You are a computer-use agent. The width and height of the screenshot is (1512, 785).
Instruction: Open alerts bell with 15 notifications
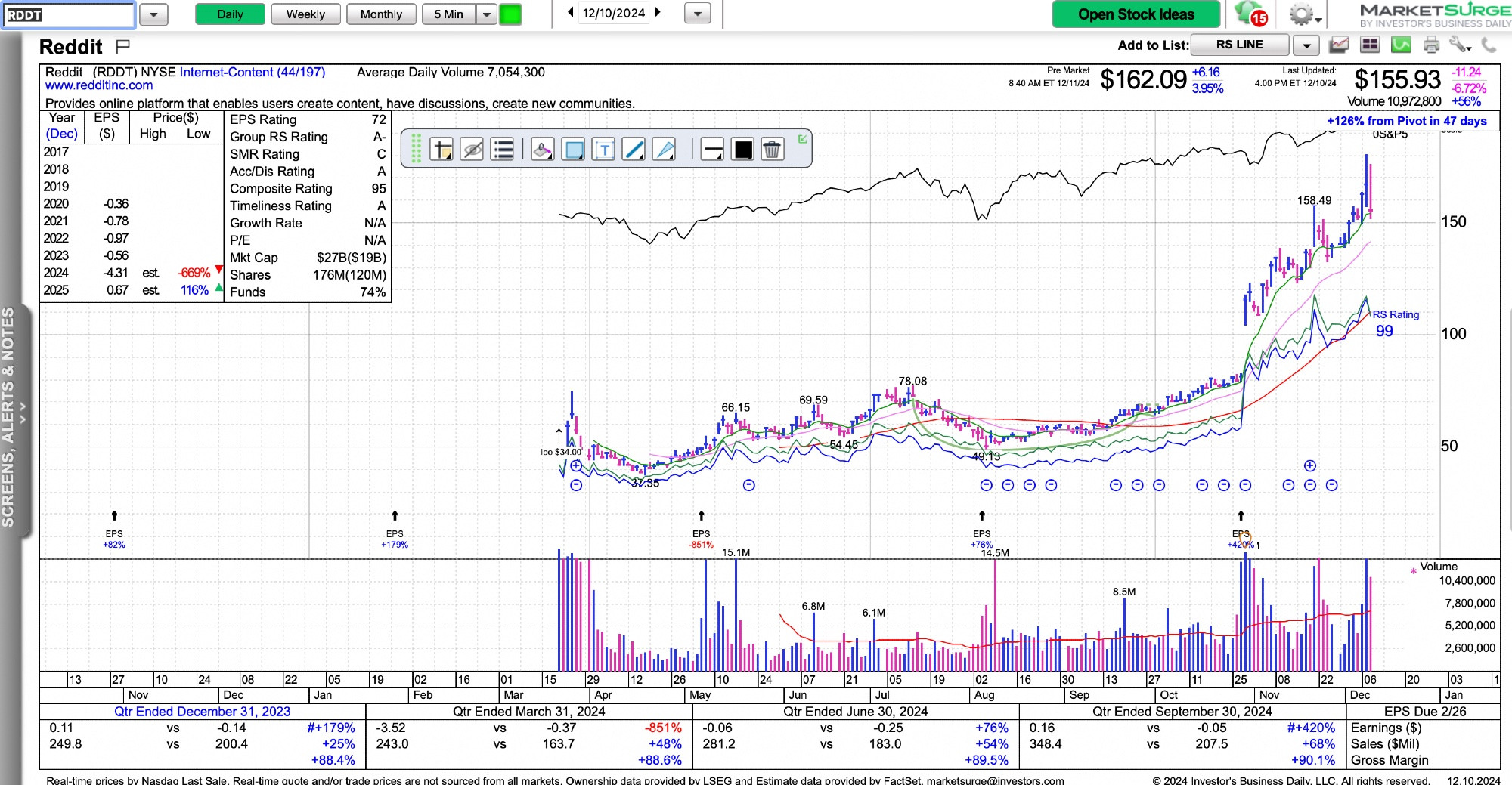[x=1250, y=14]
